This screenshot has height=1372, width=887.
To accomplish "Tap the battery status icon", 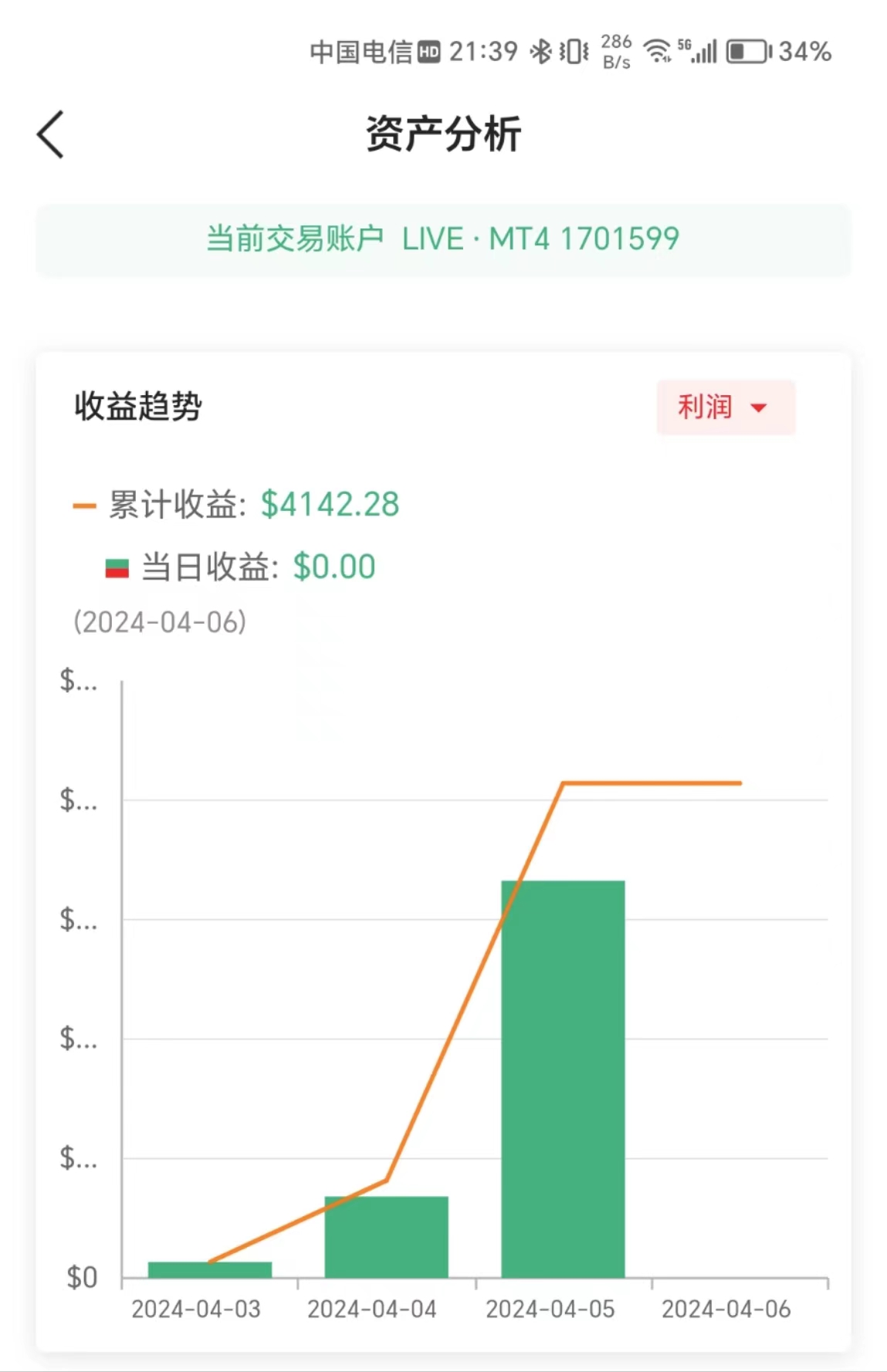I will click(x=748, y=52).
